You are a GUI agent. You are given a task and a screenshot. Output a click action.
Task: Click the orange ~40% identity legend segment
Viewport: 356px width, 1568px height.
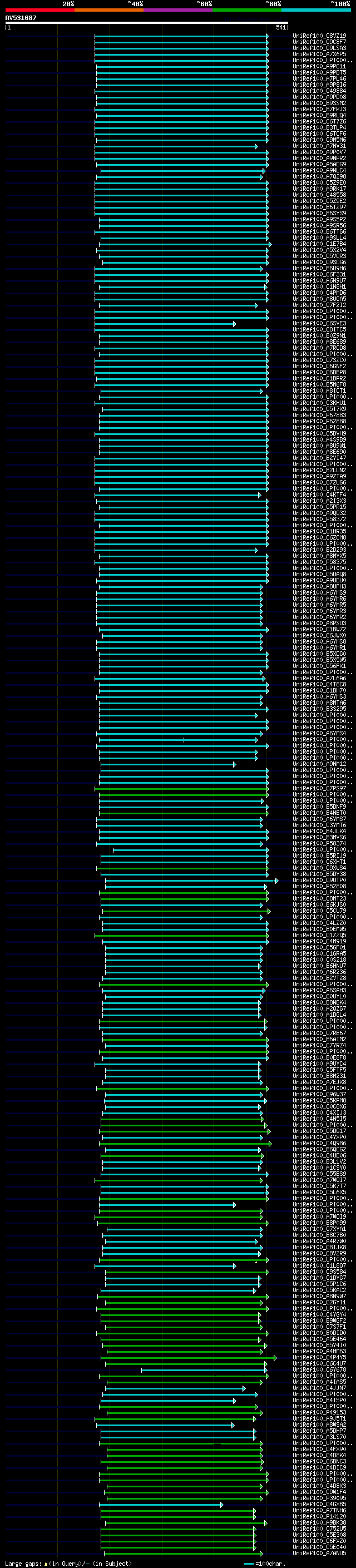click(x=109, y=10)
